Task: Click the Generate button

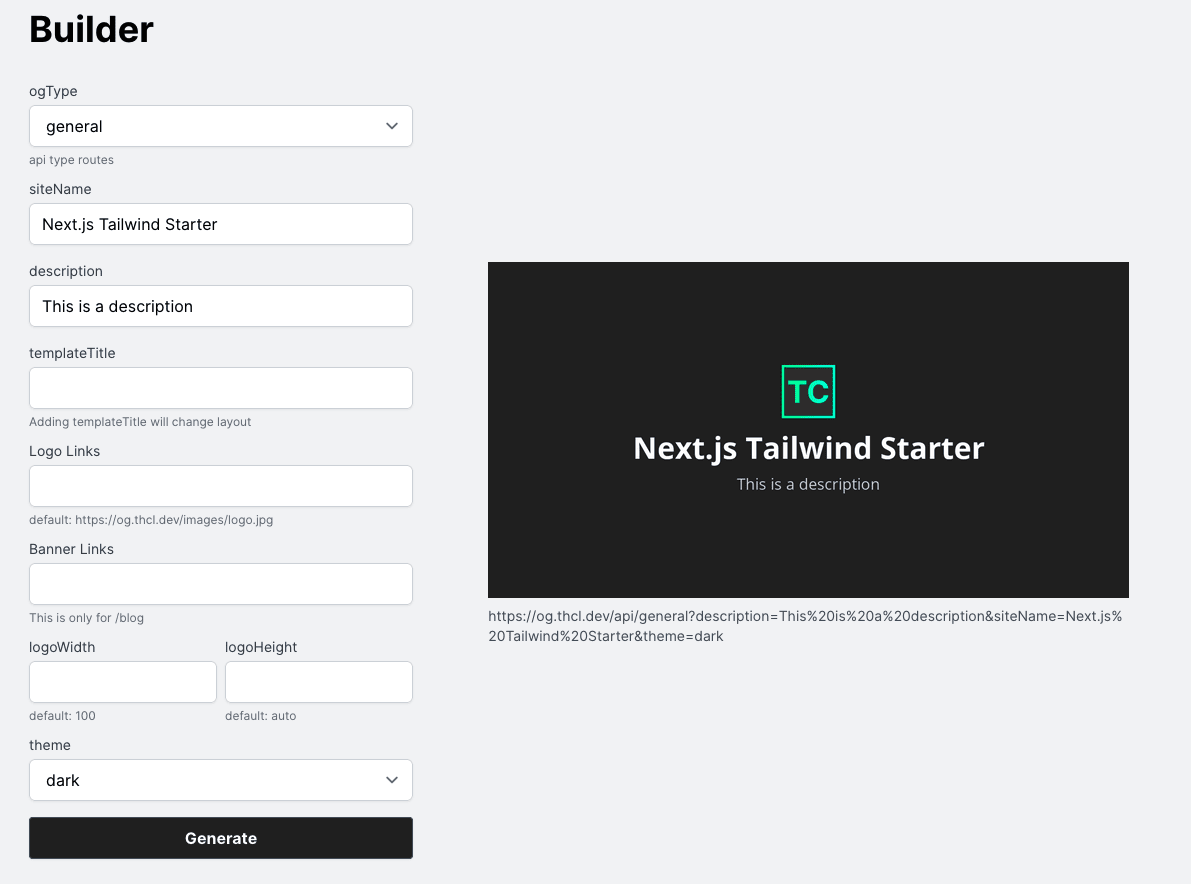Action: tap(220, 838)
